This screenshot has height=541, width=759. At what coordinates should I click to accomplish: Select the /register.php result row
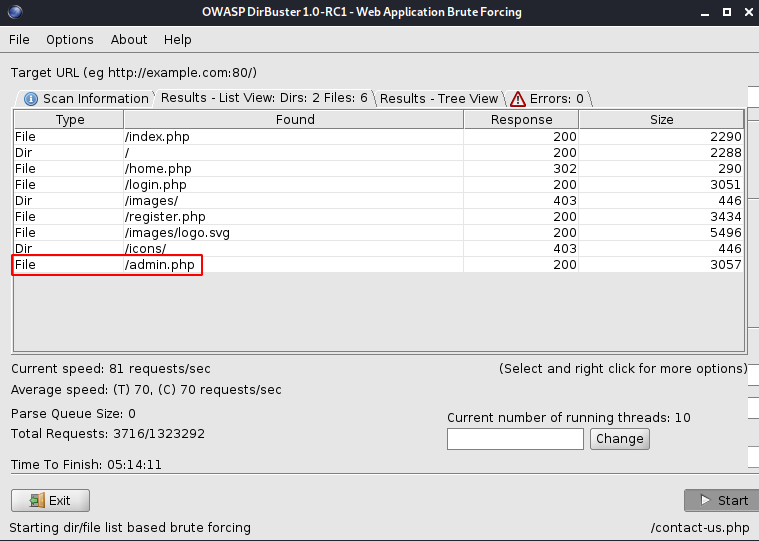click(x=379, y=216)
